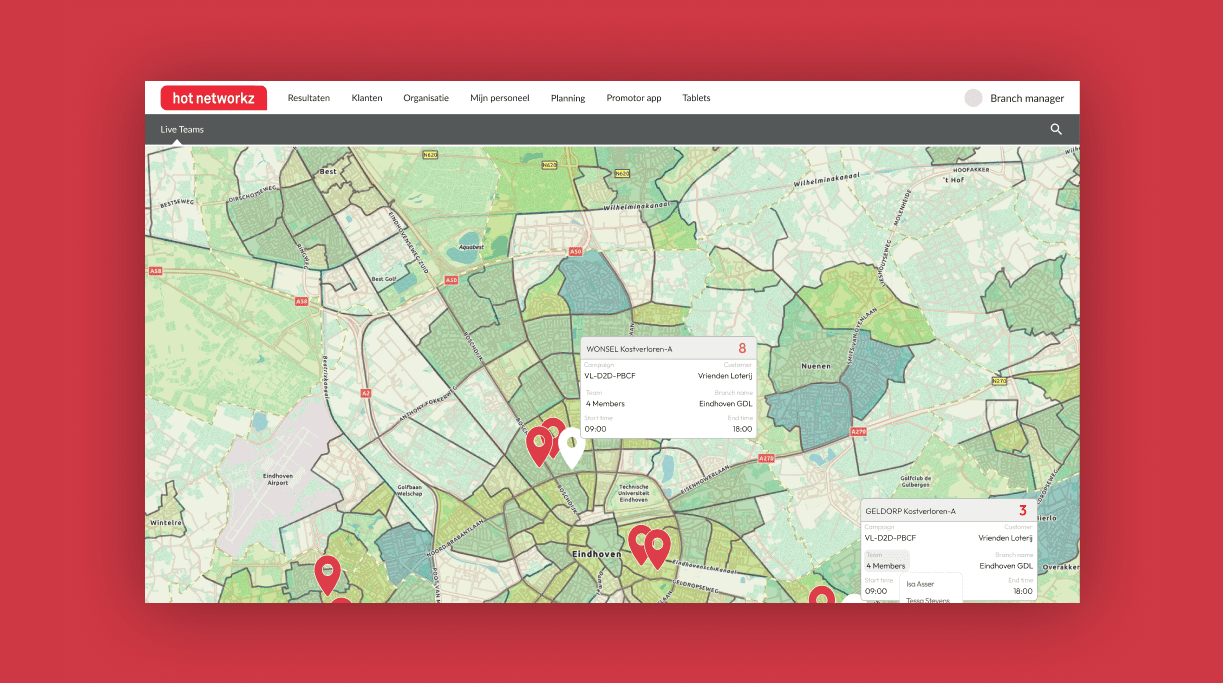Click the red pin southeast of Eindhoven Airport
The width and height of the screenshot is (1223, 683).
tap(327, 575)
